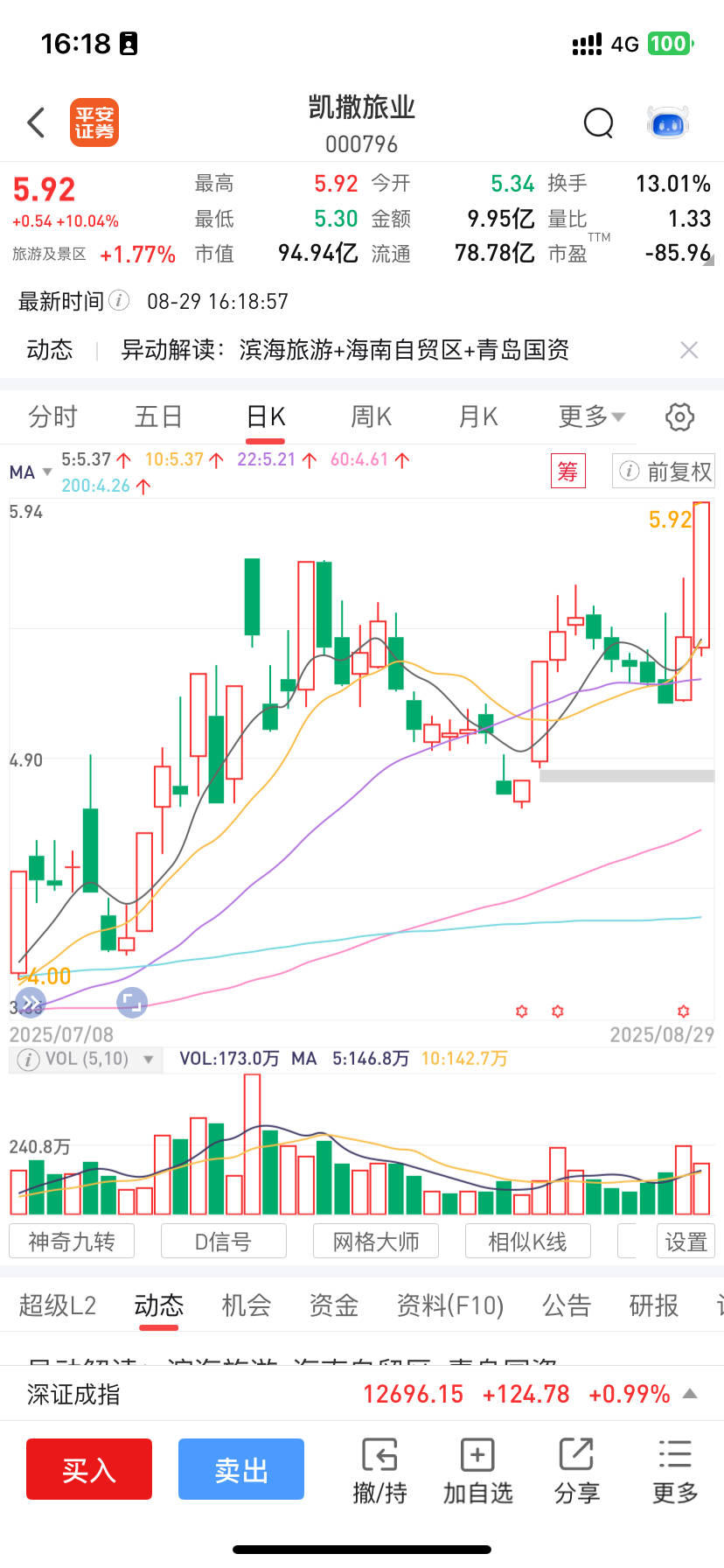
Task: Select the 网格大师 indicator button
Action: click(x=376, y=1242)
